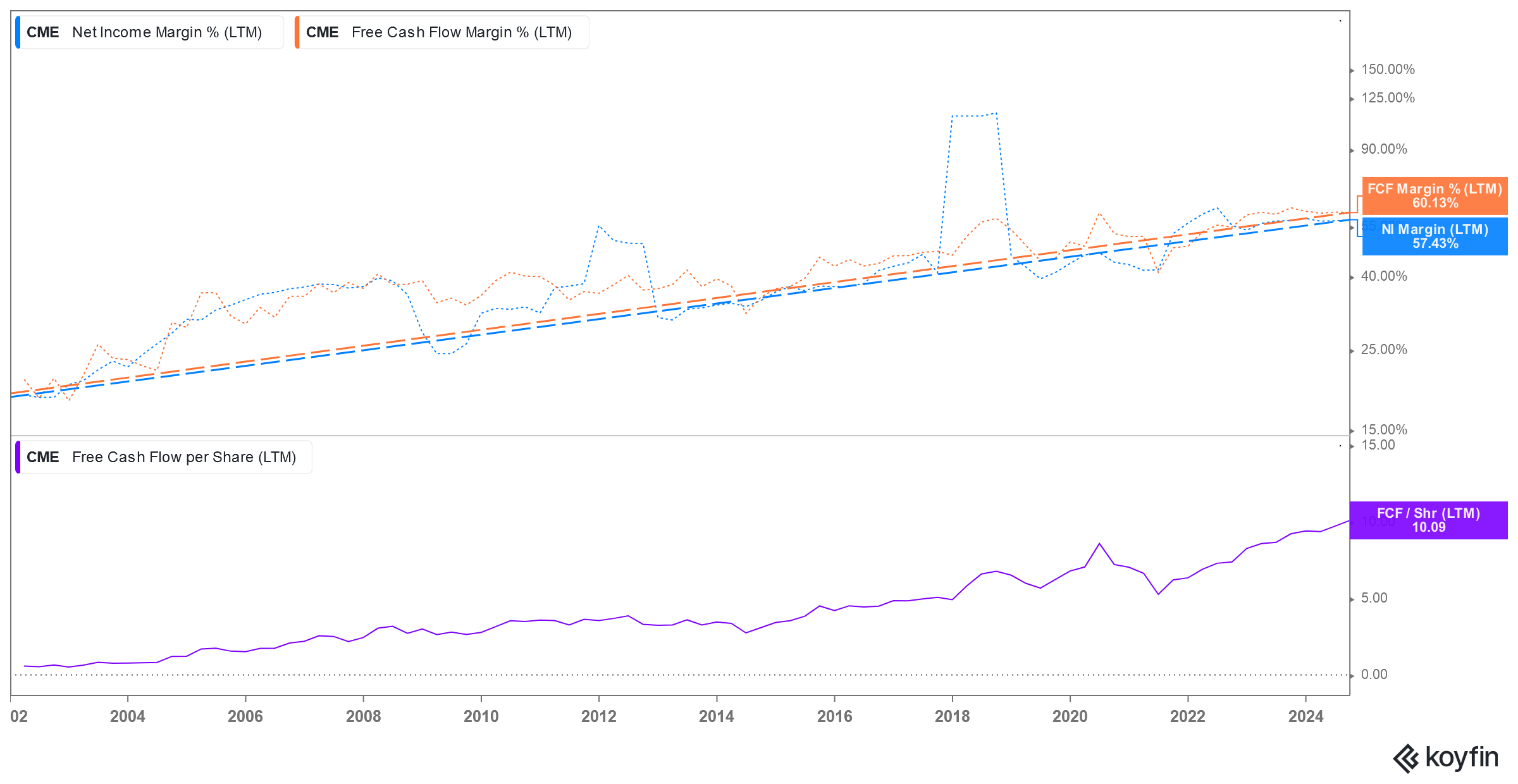Image resolution: width=1518 pixels, height=784 pixels.
Task: Click the 5.00 lower pane axis label
Action: click(x=1374, y=598)
